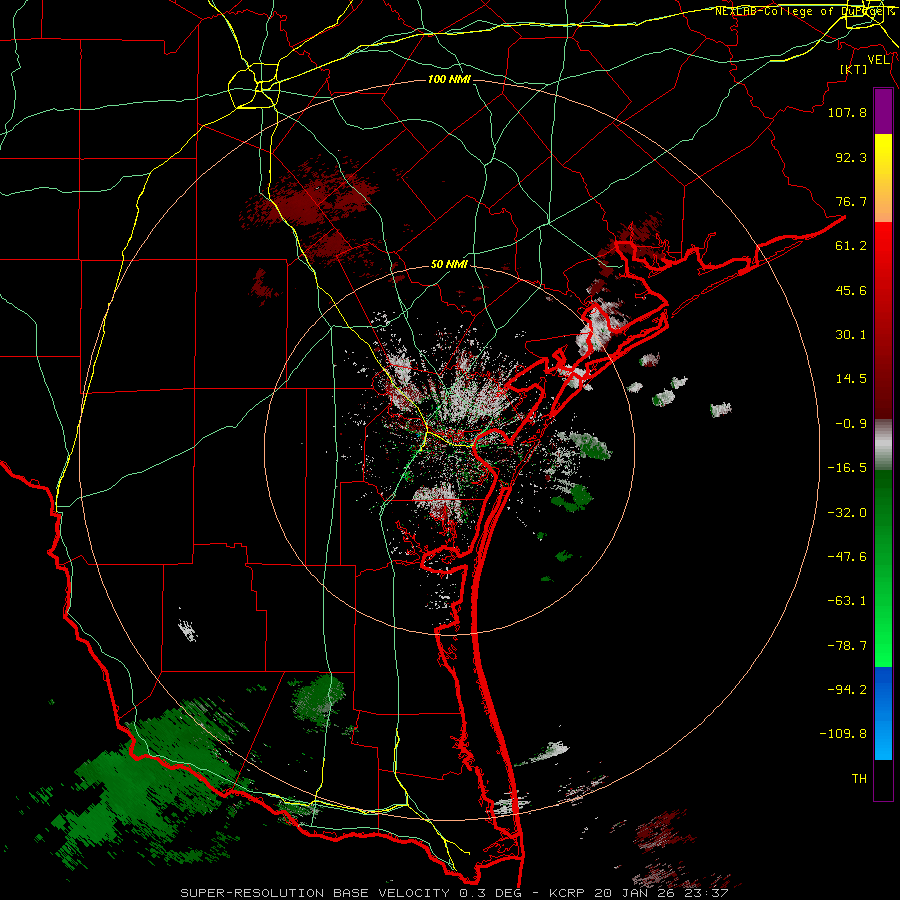Select the 45.6 velocity scale value
This screenshot has height=900, width=900.
(851, 290)
